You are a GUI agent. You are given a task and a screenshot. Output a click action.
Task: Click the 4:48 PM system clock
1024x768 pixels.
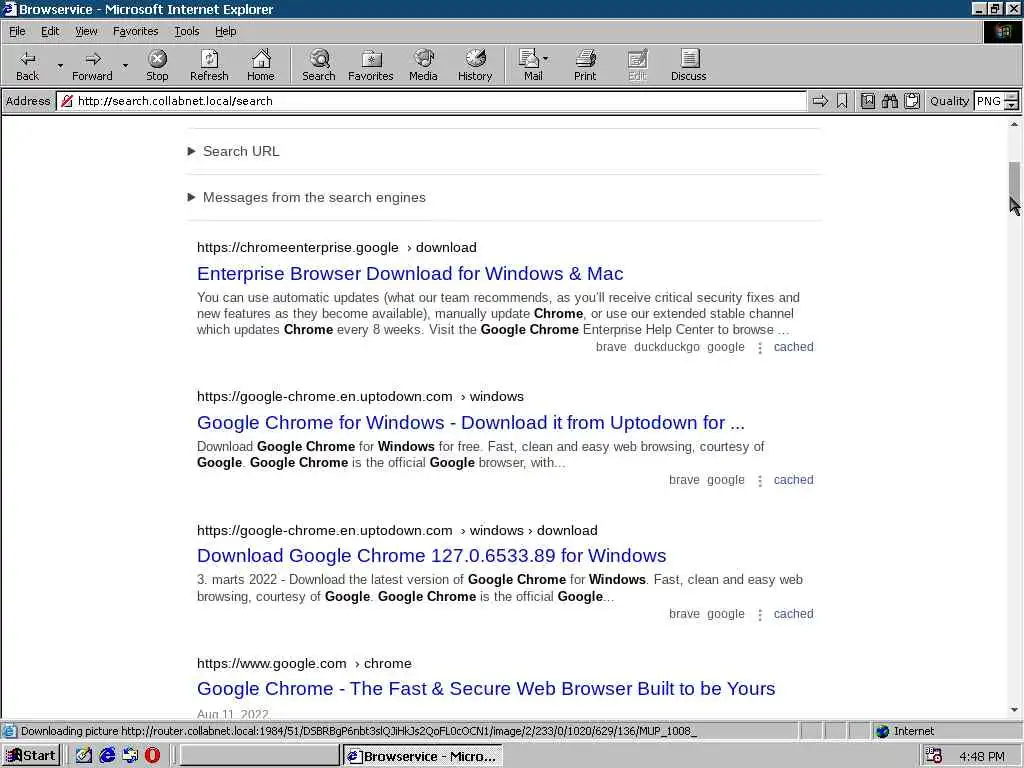click(982, 756)
